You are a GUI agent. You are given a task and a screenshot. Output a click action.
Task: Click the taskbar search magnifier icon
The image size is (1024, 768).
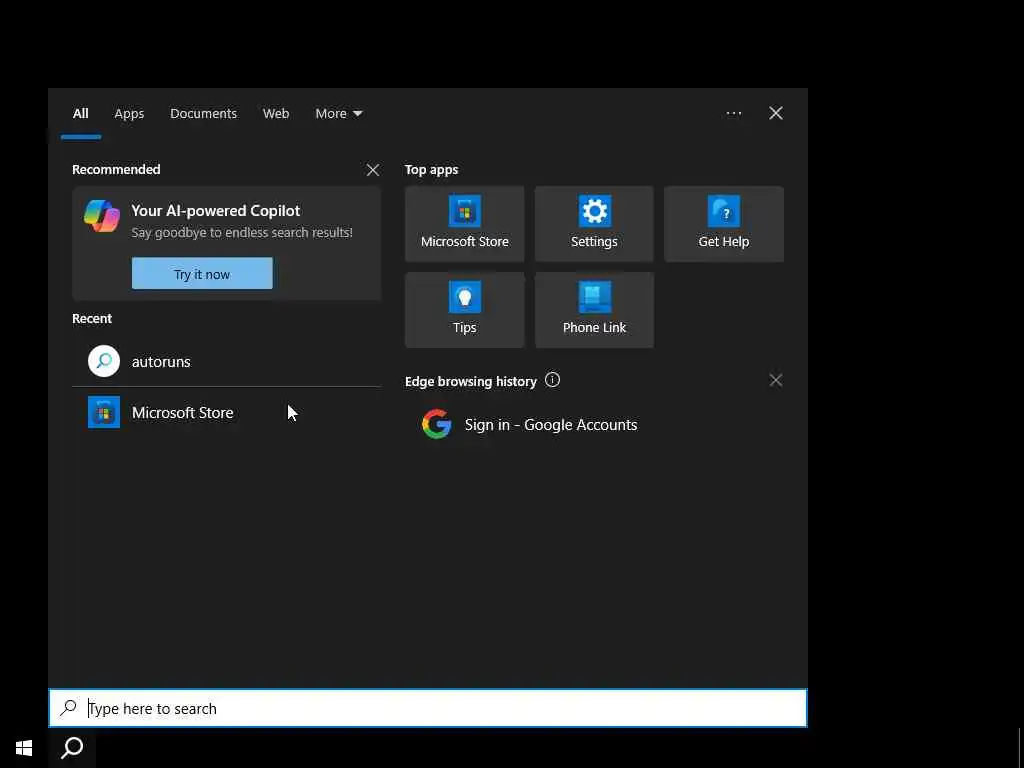[x=72, y=748]
